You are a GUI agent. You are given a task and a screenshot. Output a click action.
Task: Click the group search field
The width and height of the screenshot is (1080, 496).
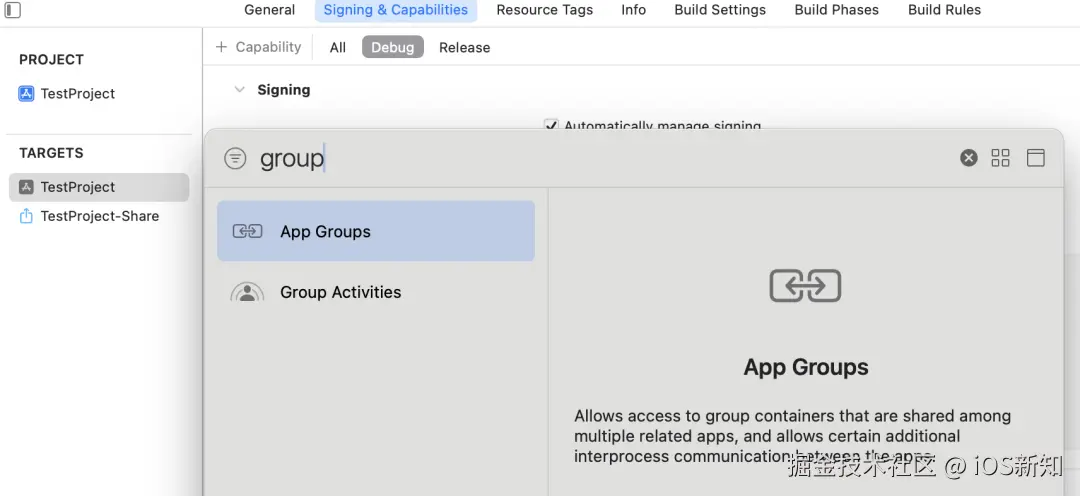pos(600,158)
